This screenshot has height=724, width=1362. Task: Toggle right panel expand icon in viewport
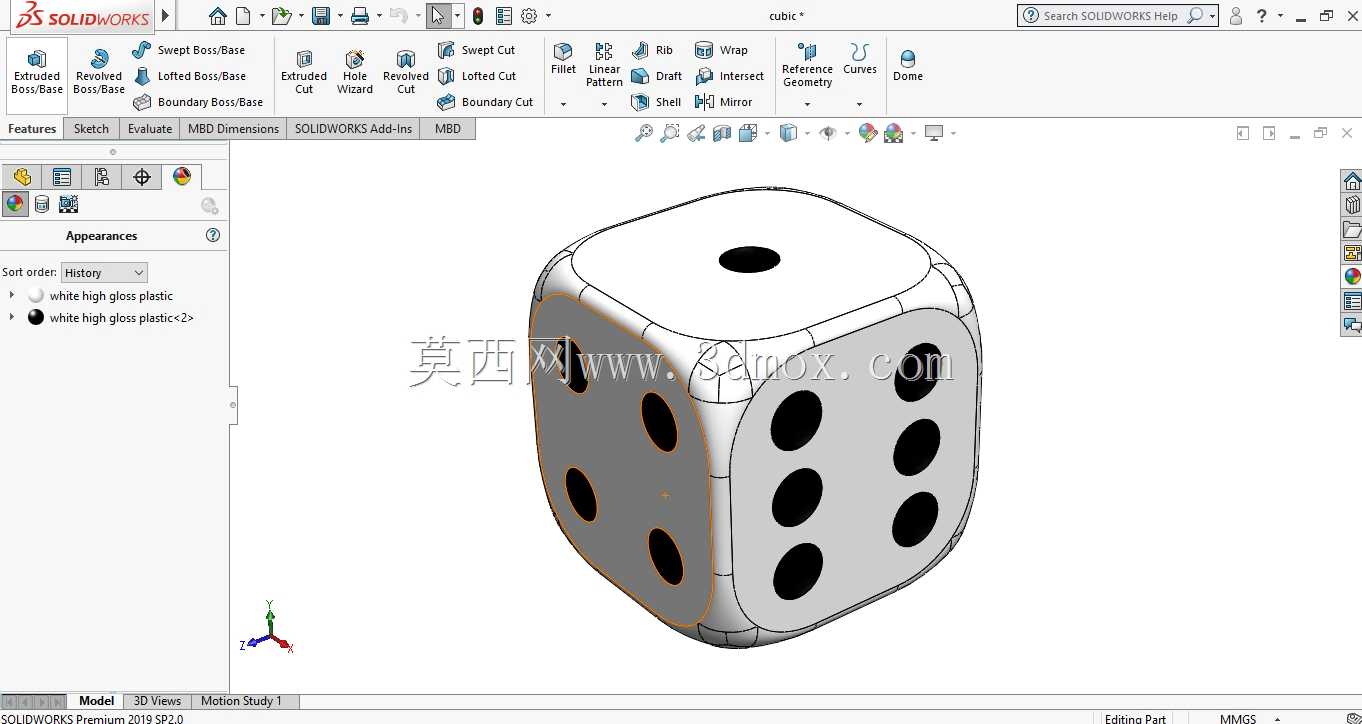(1269, 133)
